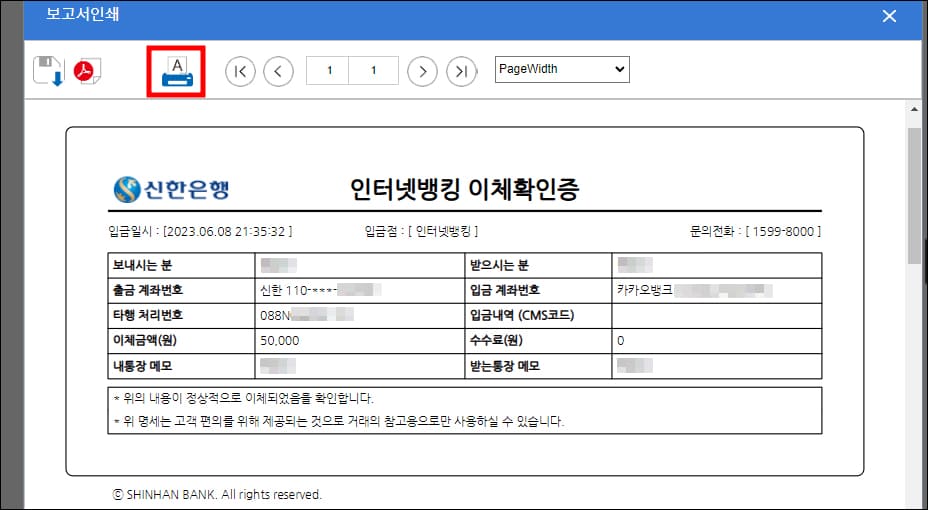928x510 pixels.
Task: Click the 088N processing number value
Action: (x=307, y=315)
